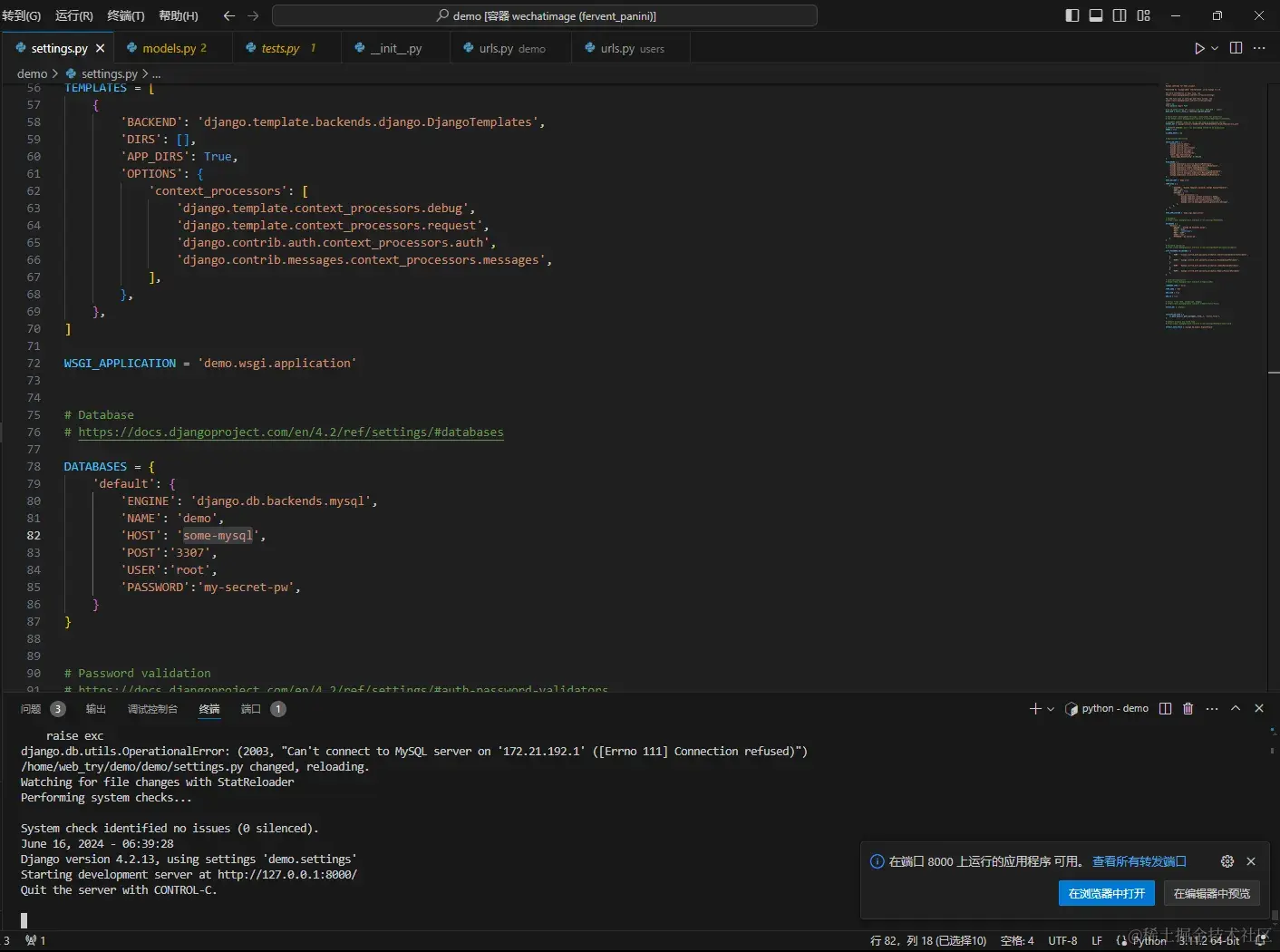Click the 在浏览器中打开 button
1280x952 pixels.
point(1107,893)
